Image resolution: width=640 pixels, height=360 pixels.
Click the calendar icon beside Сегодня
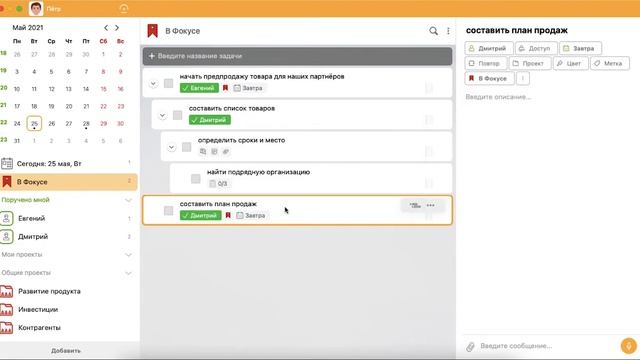point(7,164)
